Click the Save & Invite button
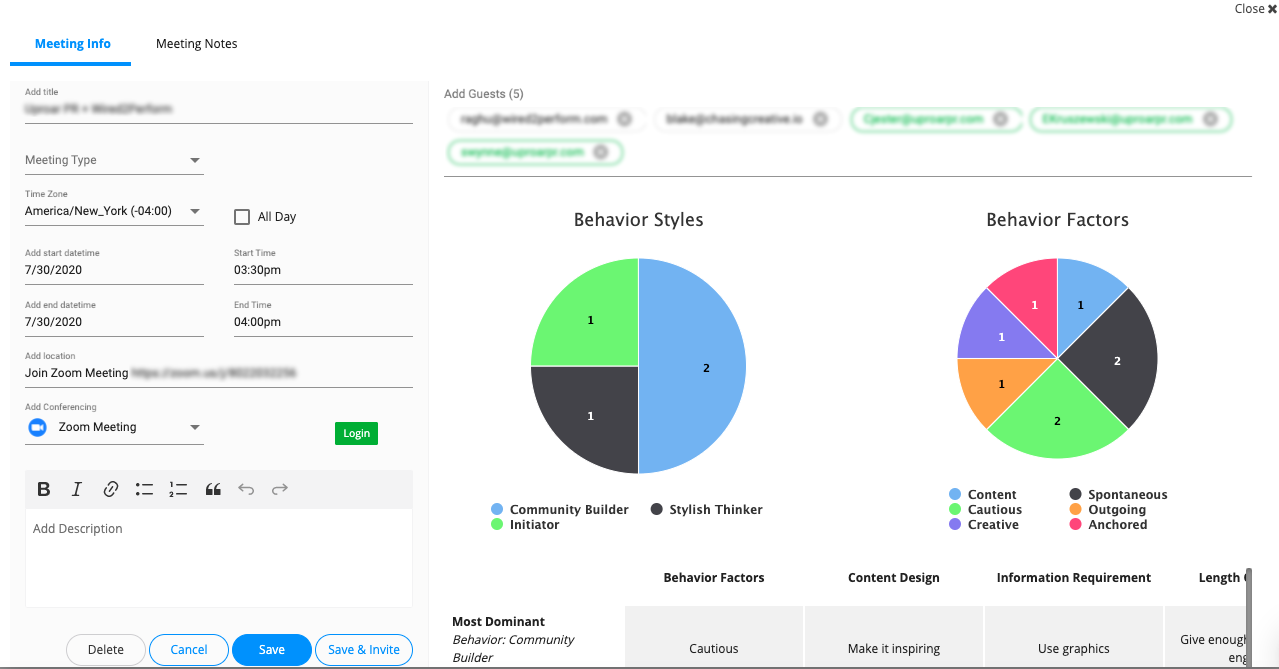The width and height of the screenshot is (1279, 669). [364, 650]
